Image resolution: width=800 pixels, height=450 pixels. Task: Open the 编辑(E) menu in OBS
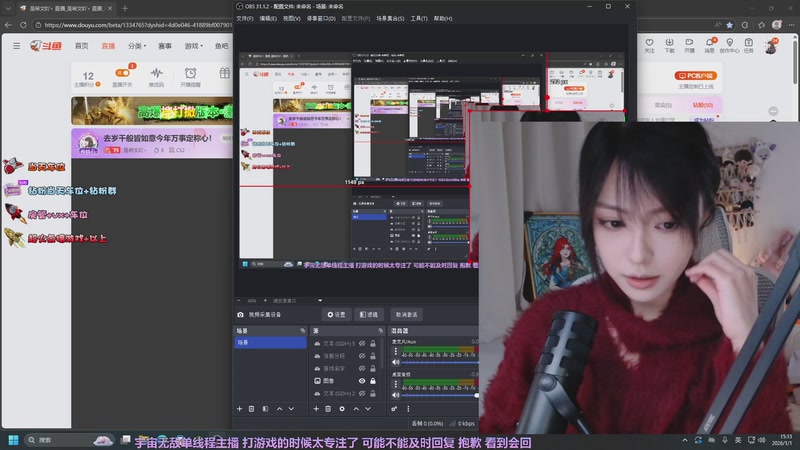point(268,18)
